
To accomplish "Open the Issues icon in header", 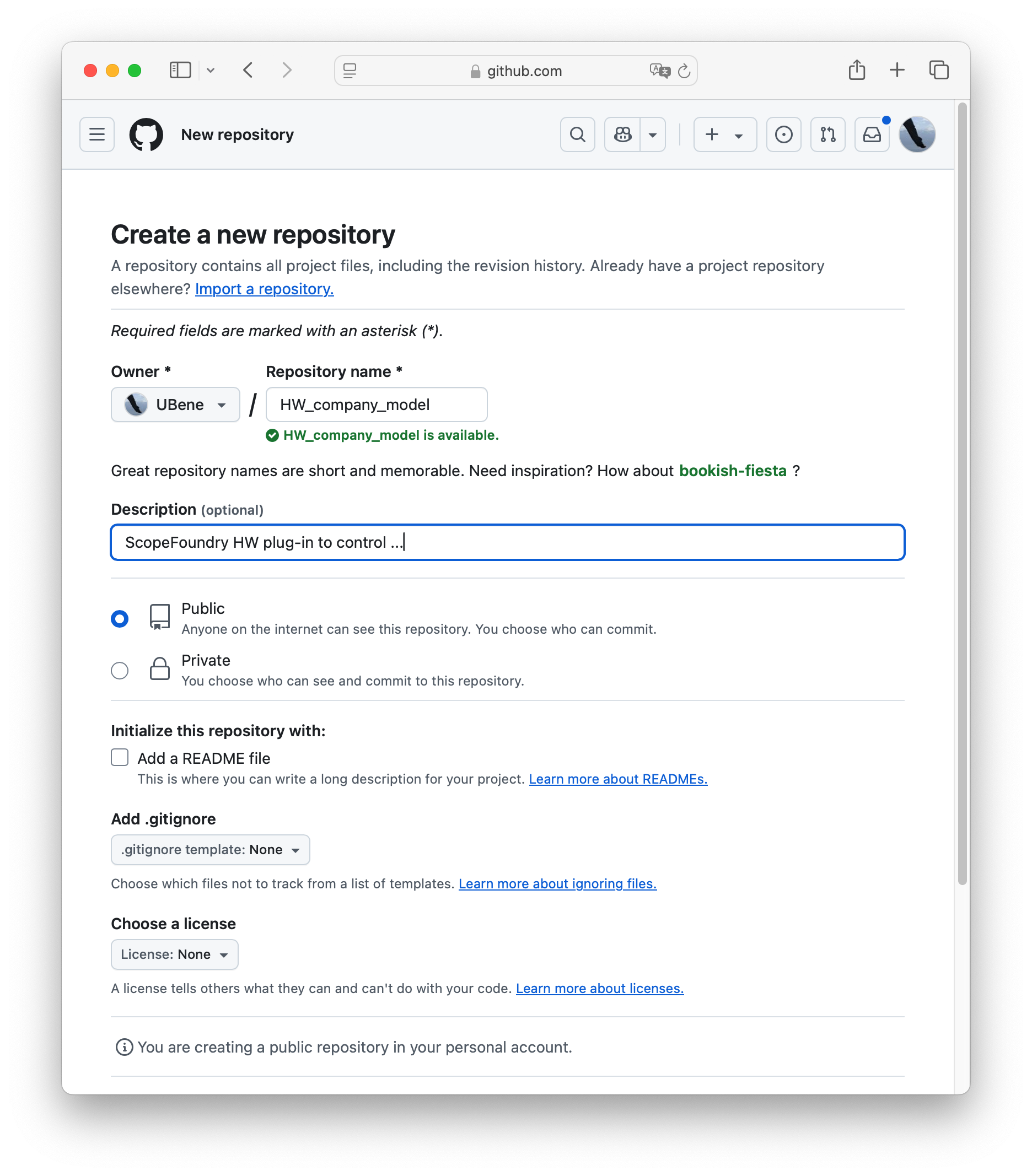I will tap(783, 134).
